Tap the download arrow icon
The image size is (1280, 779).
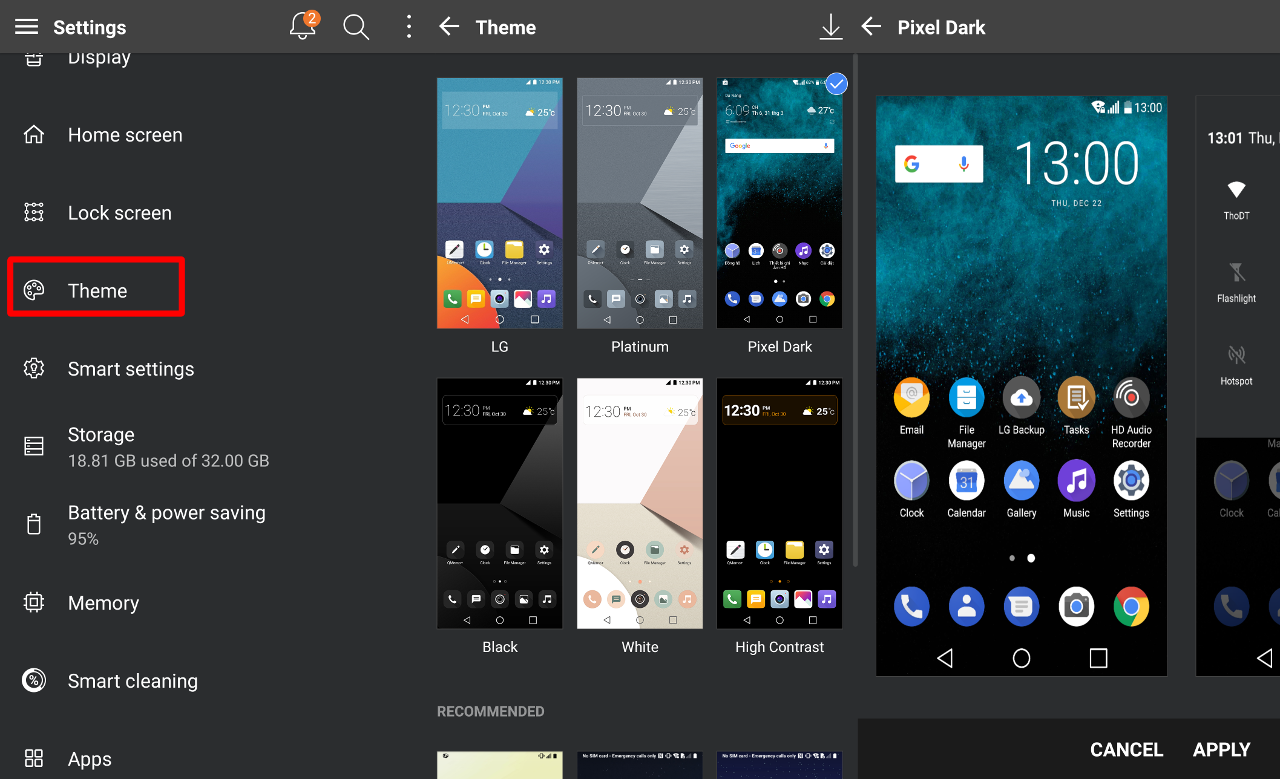pyautogui.click(x=830, y=27)
